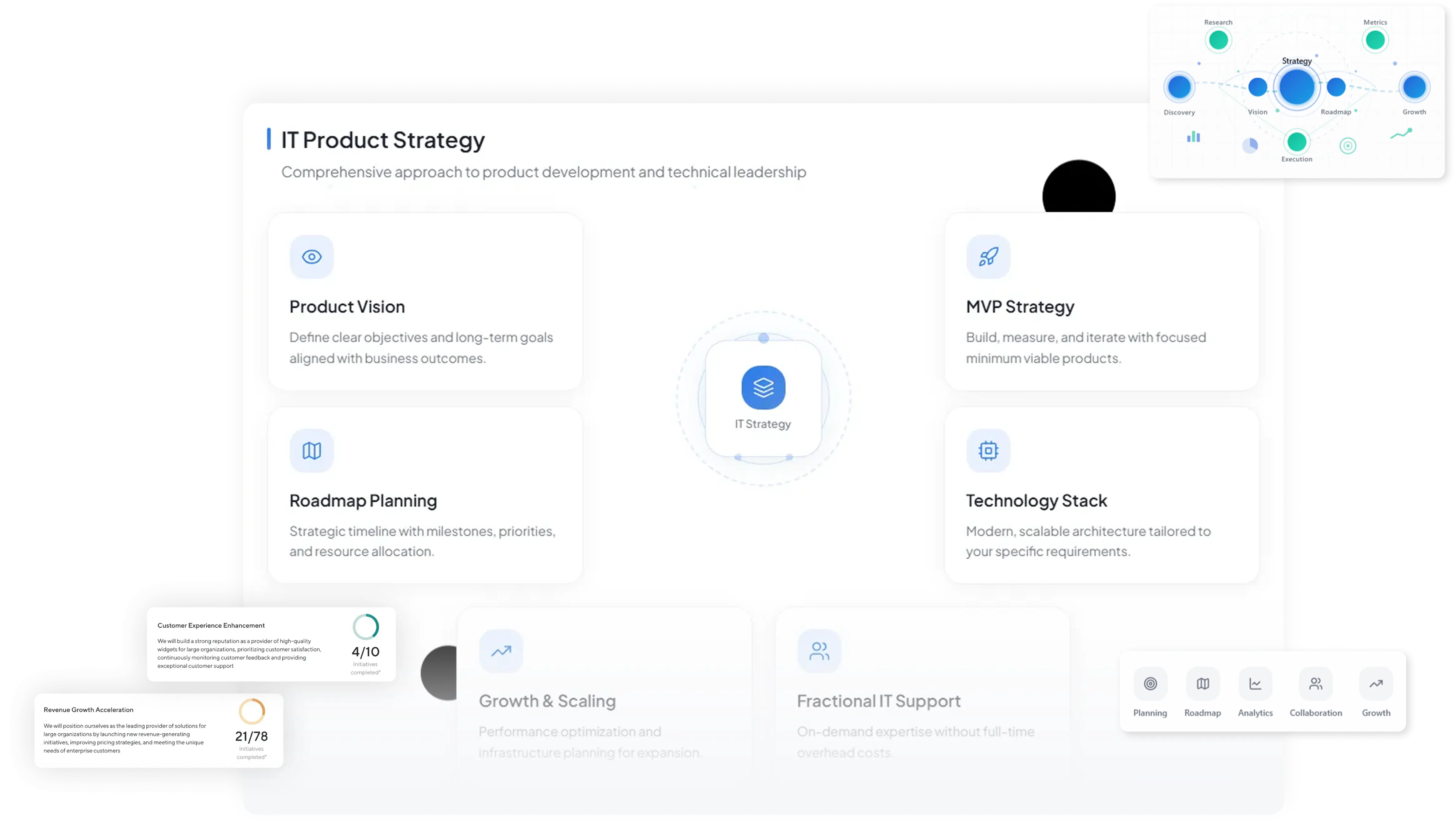This screenshot has height=825, width=1456.
Task: Click the 4/10 progress ring indicator
Action: [365, 627]
